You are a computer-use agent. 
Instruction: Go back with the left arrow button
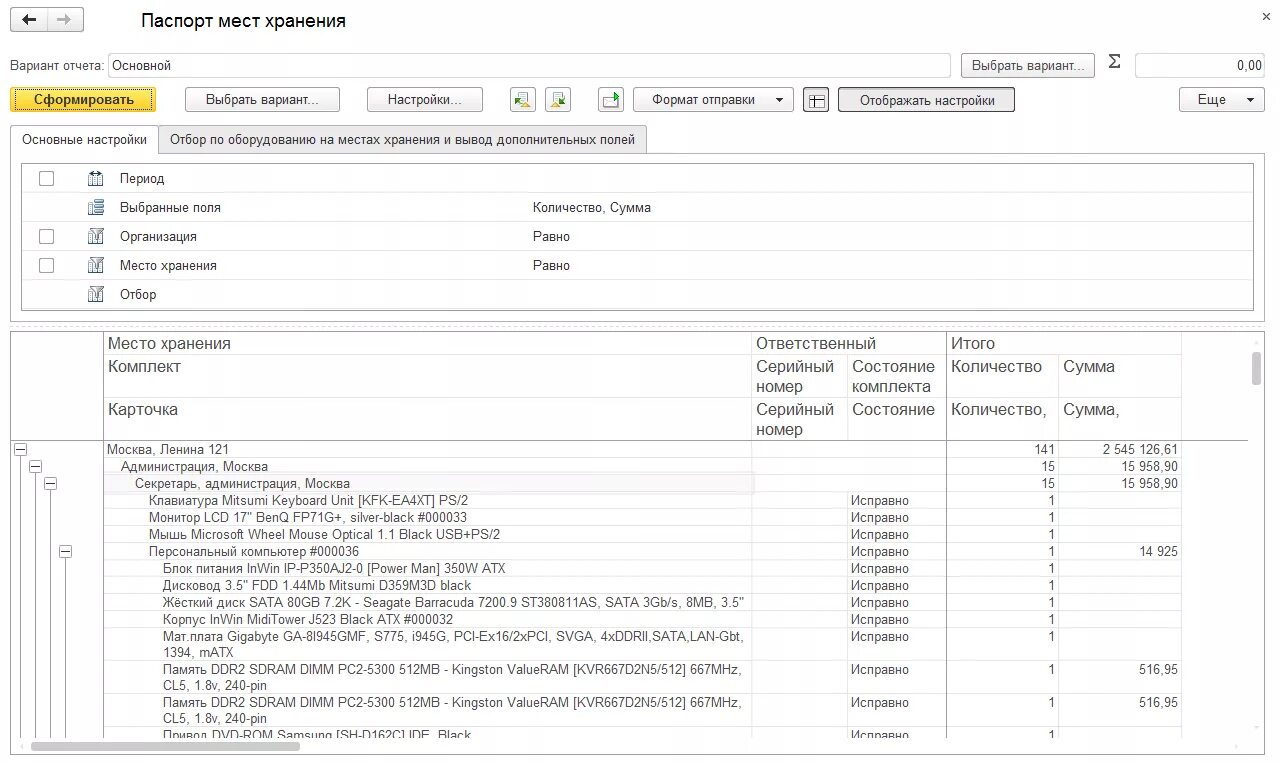pos(29,20)
